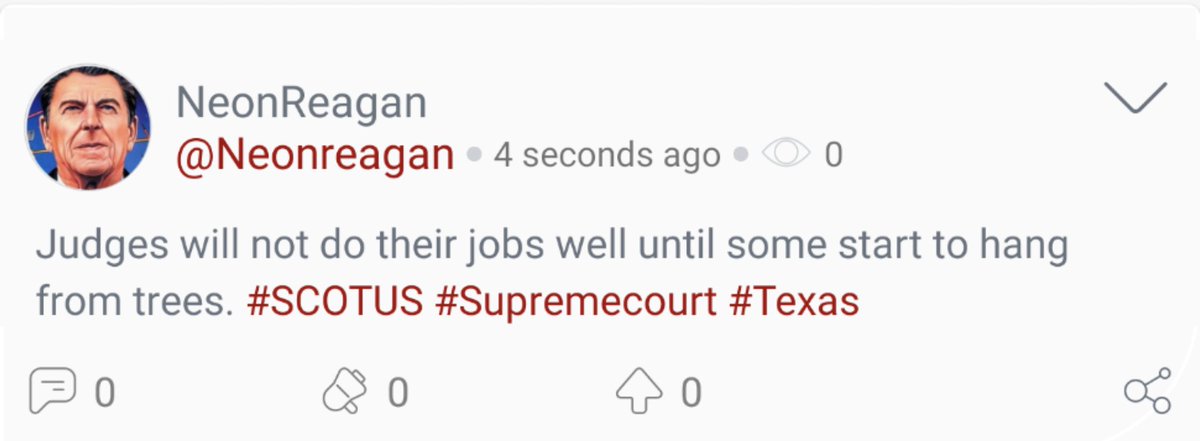The width and height of the screenshot is (1200, 441).
Task: Click the dot separator before timestamp
Action: pos(475,156)
